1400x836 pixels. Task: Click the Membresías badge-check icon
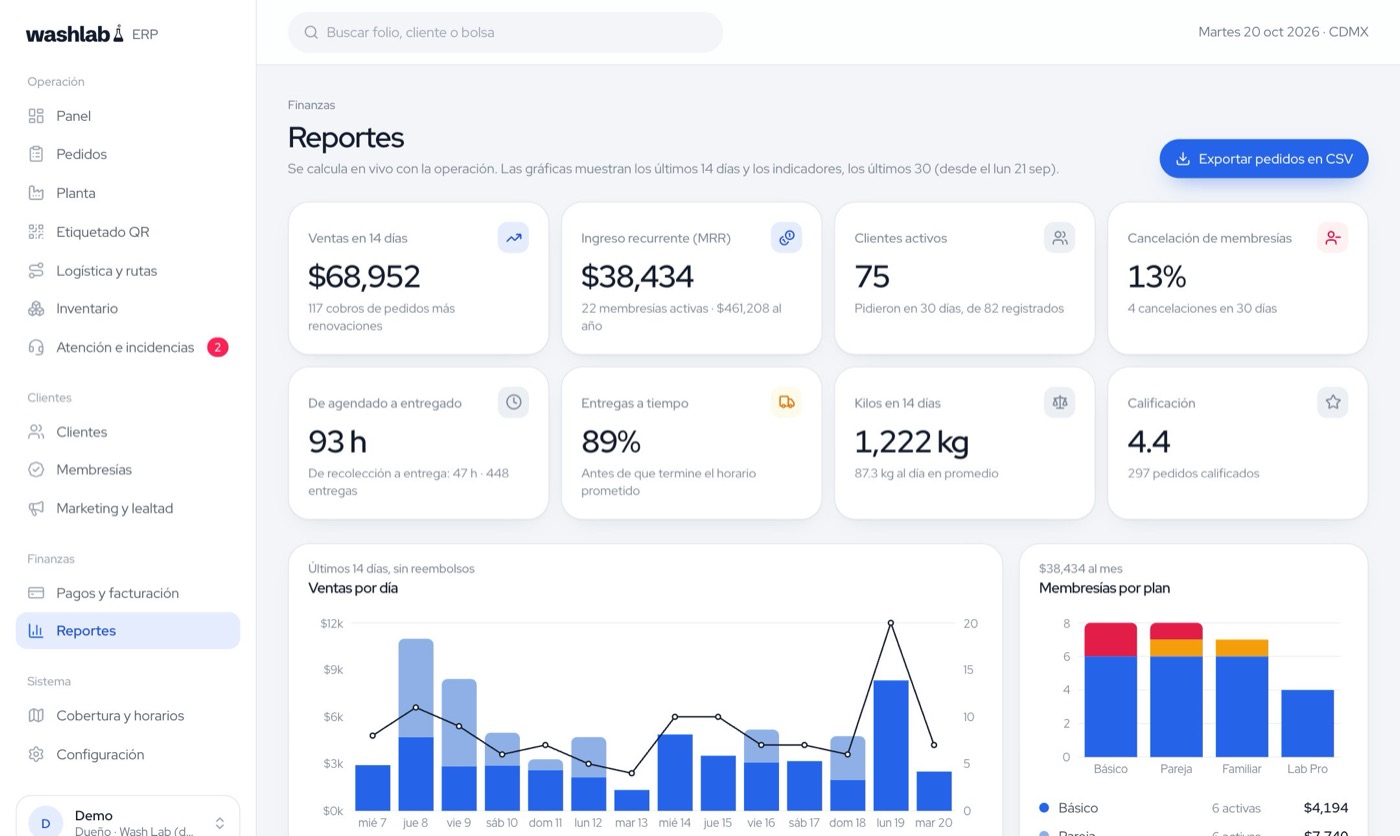(x=36, y=470)
